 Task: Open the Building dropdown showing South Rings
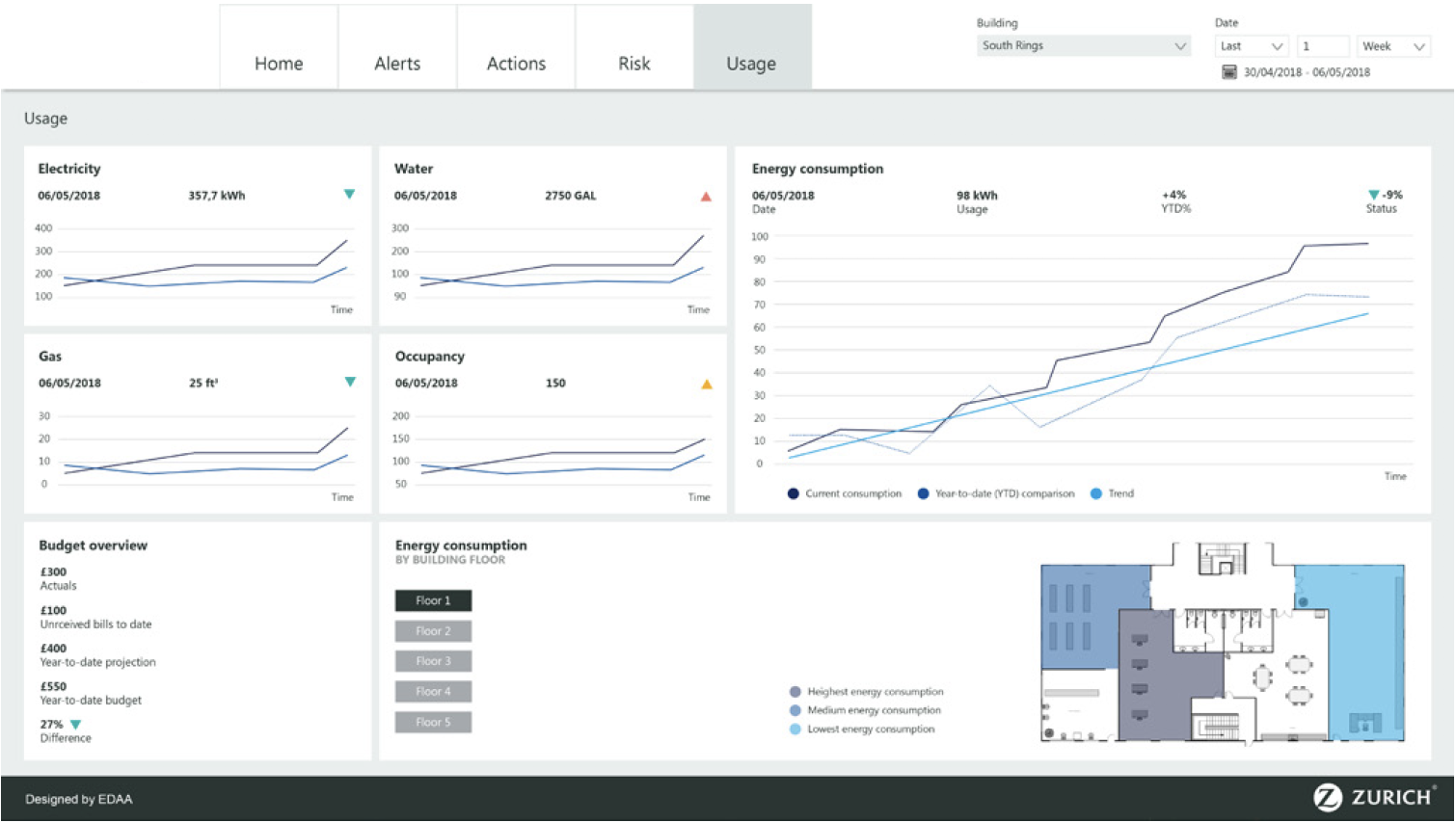point(1084,46)
